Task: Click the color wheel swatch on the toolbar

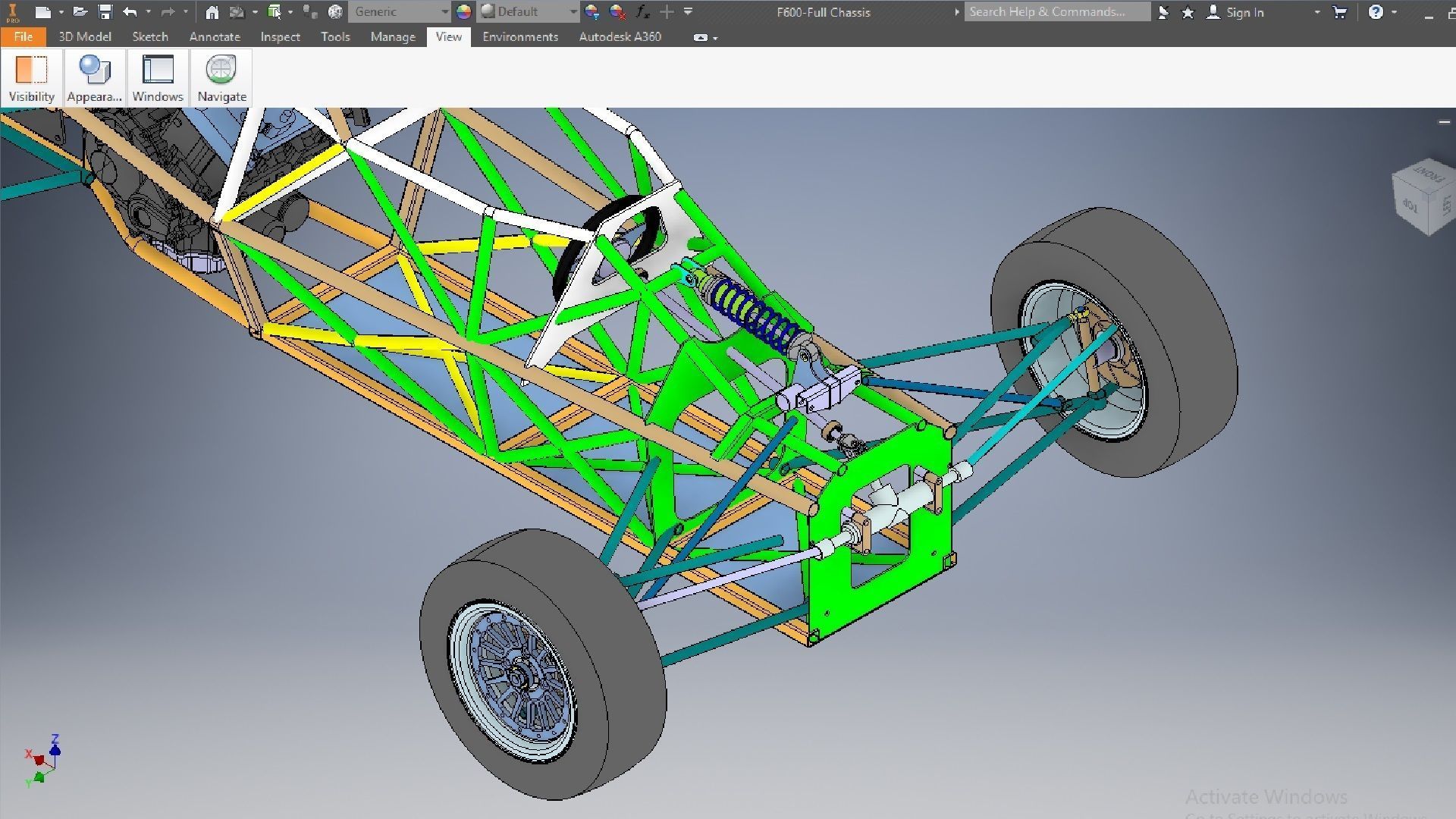Action: click(x=464, y=11)
